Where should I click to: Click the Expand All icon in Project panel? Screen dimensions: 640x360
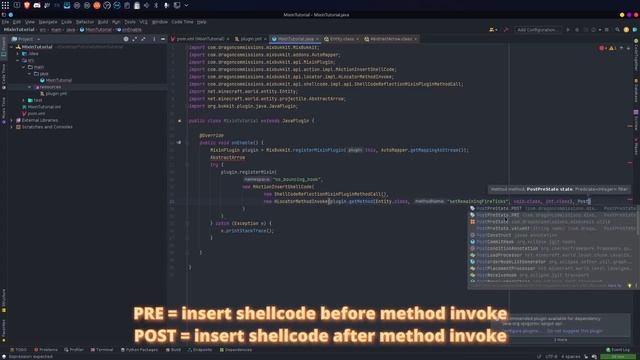pos(135,39)
